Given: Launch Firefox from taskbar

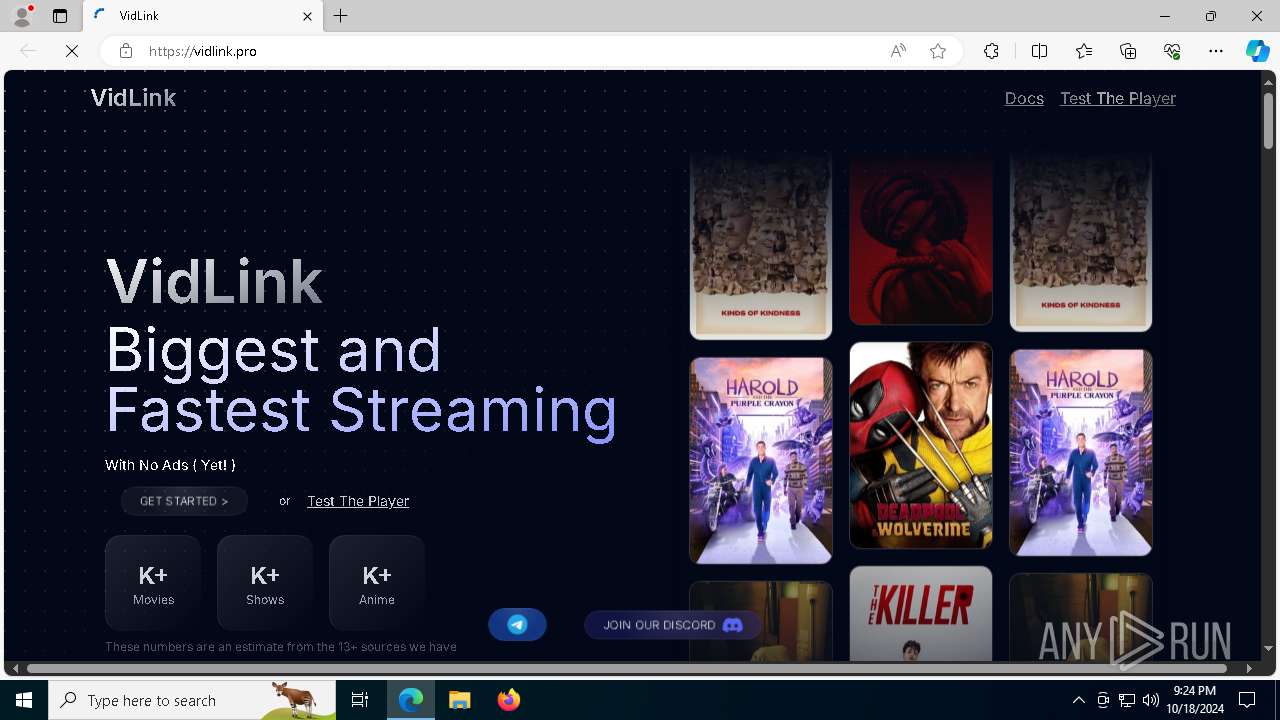Looking at the screenshot, I should [508, 700].
